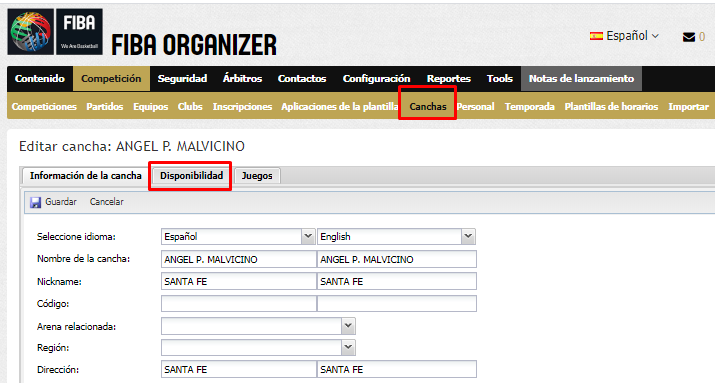Click Spanish Nickname field
This screenshot has width=715, height=383.
238,281
